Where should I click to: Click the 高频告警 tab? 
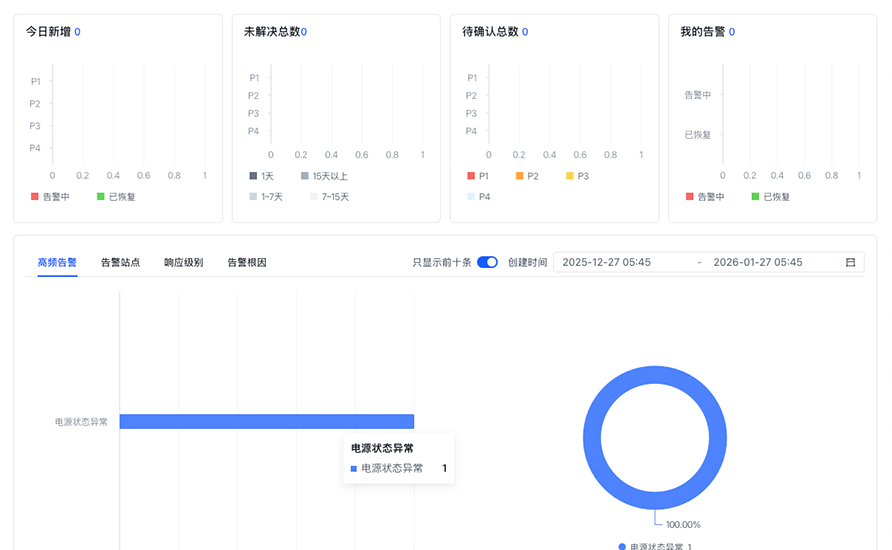tap(57, 262)
